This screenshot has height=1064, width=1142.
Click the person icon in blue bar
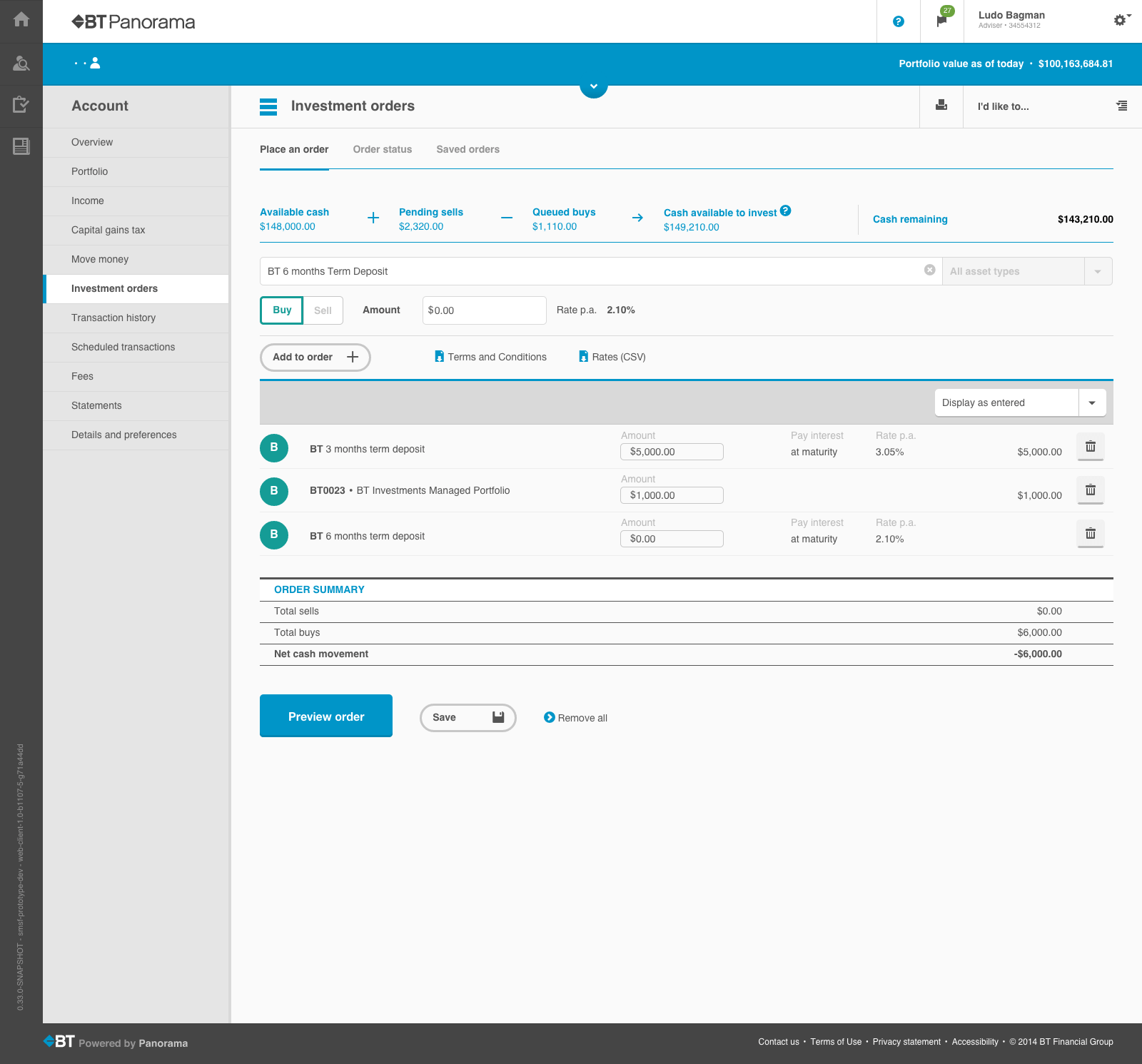(95, 63)
